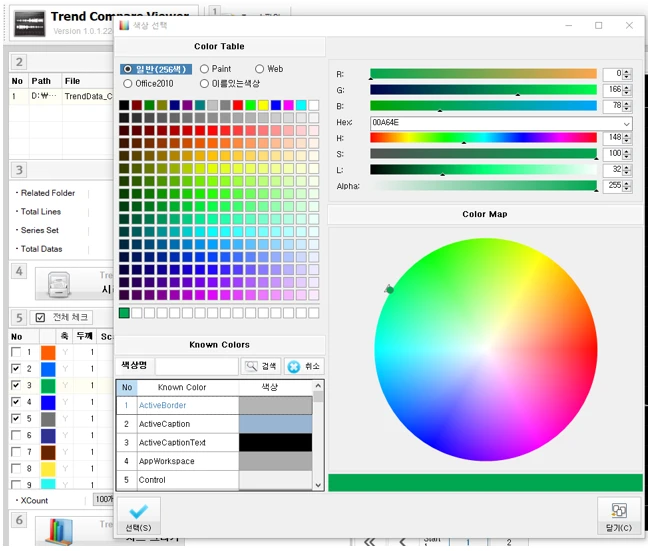Viewport: 652px width, 551px height.
Task: Click the R value stepper arrows
Action: 627,74
